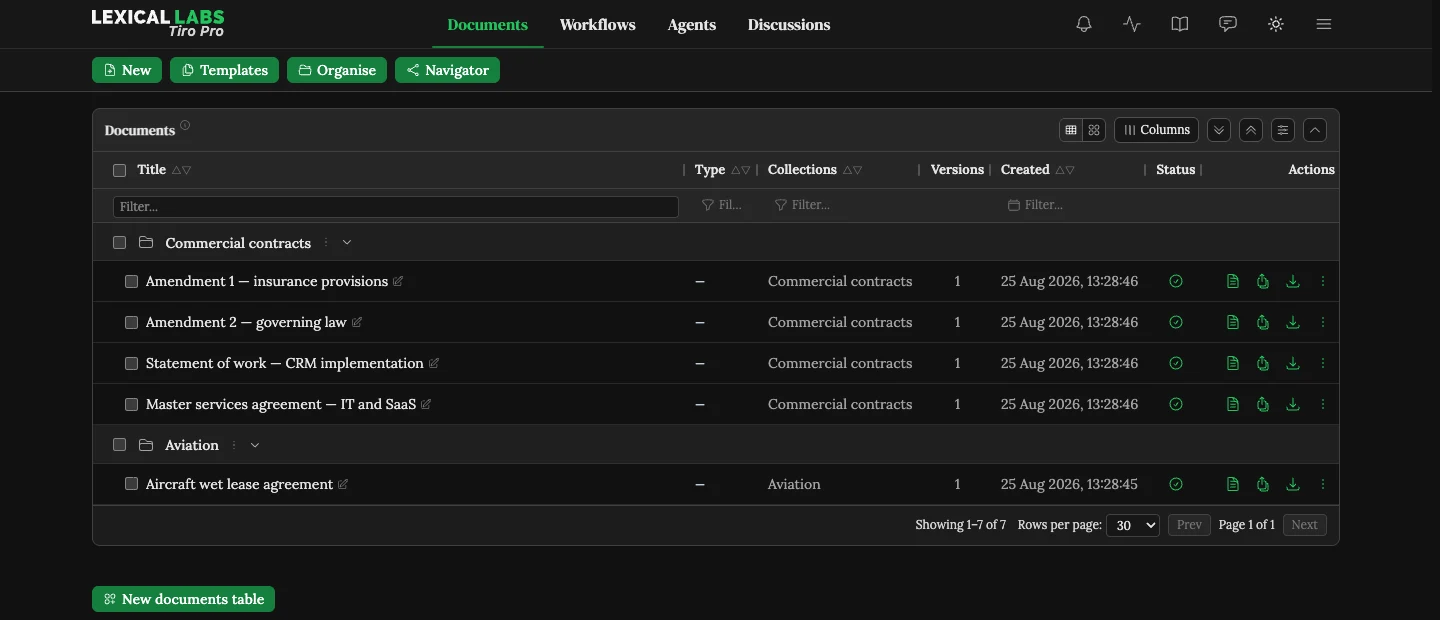Open the Navigator button
The height and width of the screenshot is (620, 1440).
[x=447, y=70]
